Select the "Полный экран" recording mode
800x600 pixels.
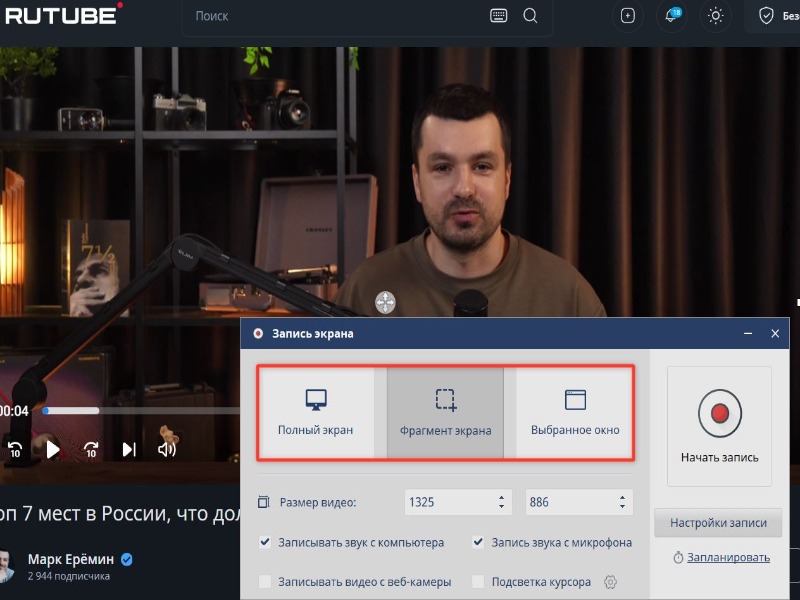(316, 412)
